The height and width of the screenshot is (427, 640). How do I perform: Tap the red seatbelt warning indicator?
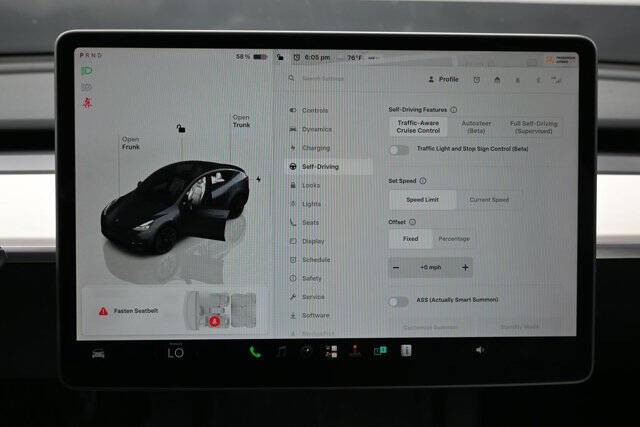tap(87, 103)
